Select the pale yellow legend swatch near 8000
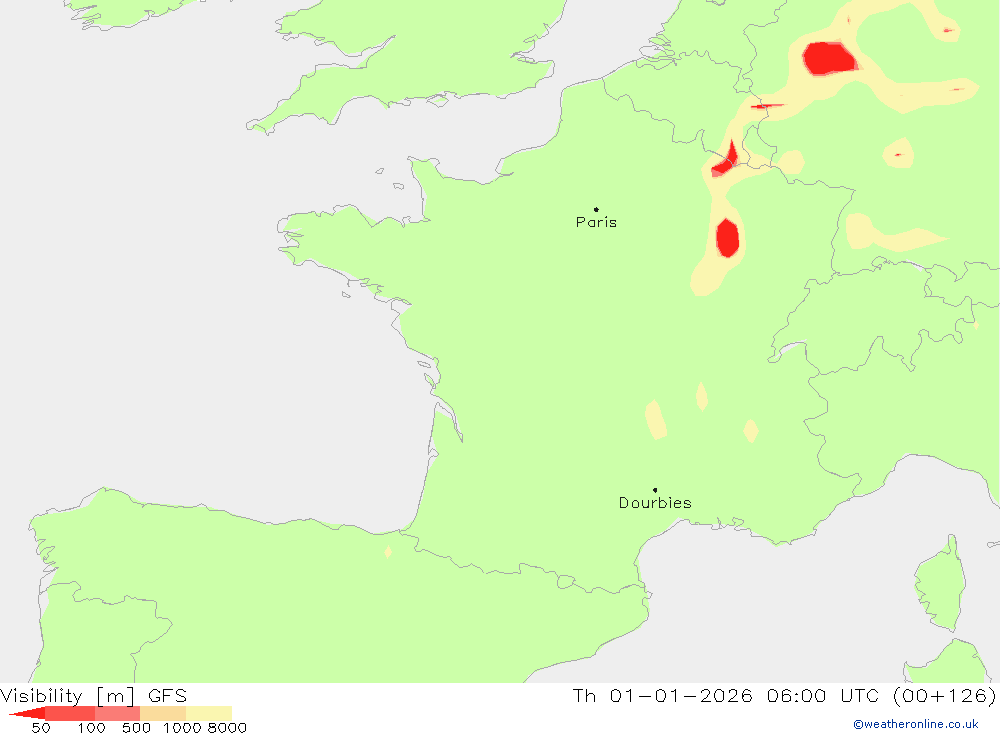Image resolution: width=1000 pixels, height=733 pixels. coord(209,713)
